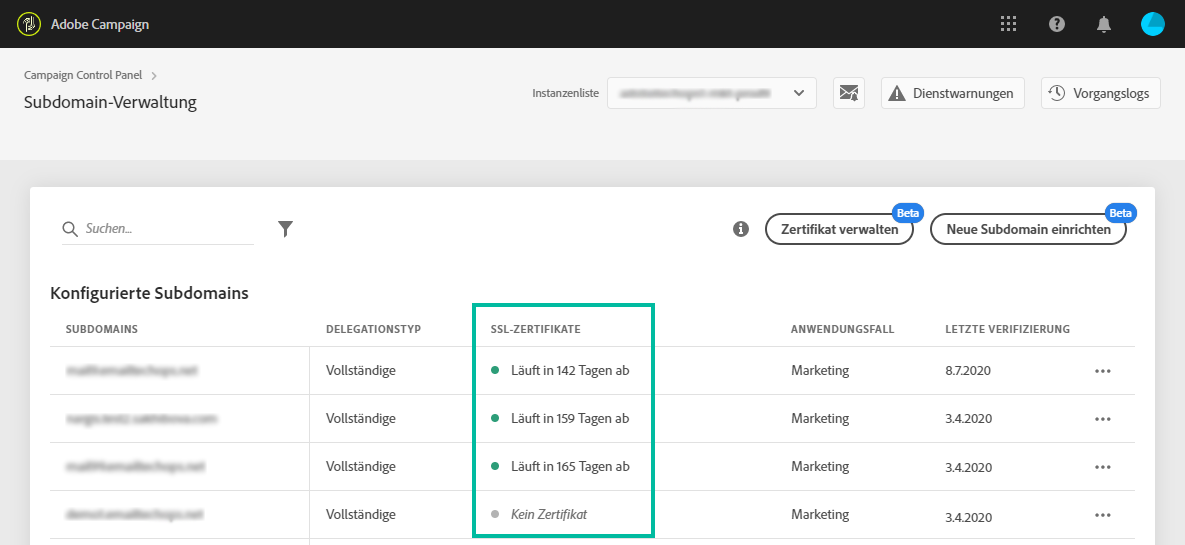
Task: Click the Dienstwarnungen button
Action: click(953, 93)
